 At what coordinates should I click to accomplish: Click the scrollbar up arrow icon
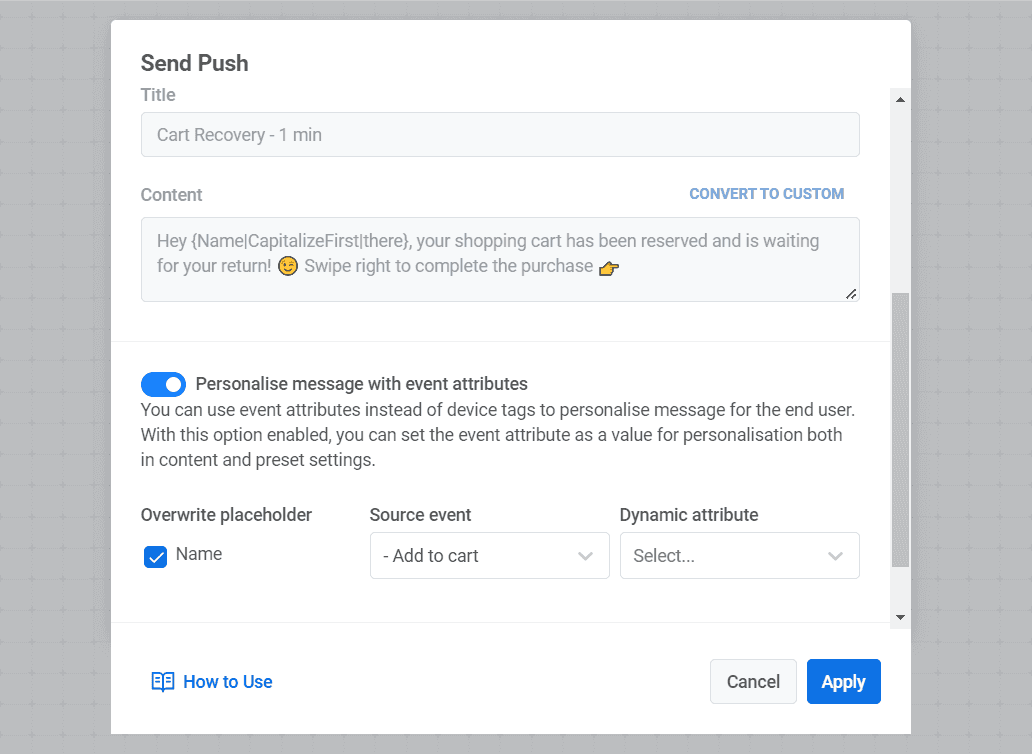tap(900, 98)
